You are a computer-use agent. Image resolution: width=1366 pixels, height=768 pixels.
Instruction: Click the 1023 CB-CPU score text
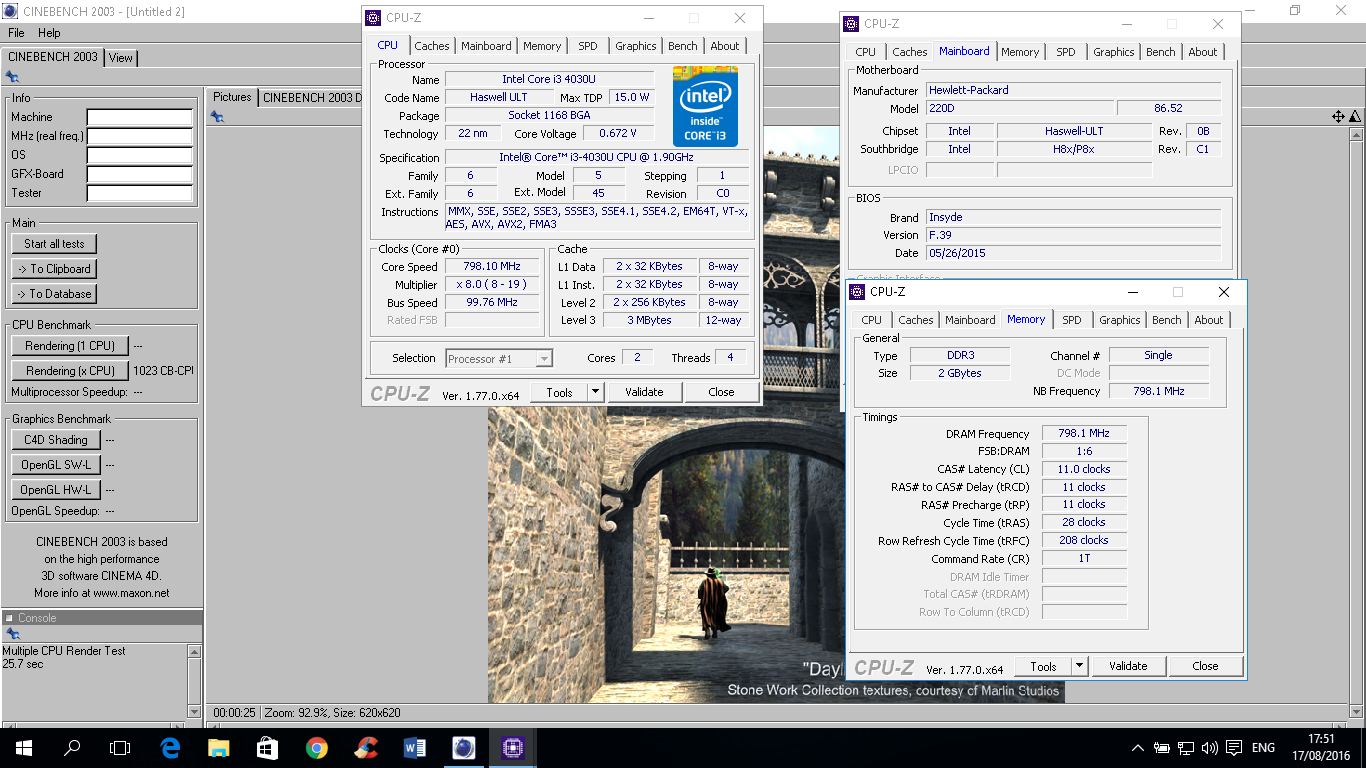(163, 371)
